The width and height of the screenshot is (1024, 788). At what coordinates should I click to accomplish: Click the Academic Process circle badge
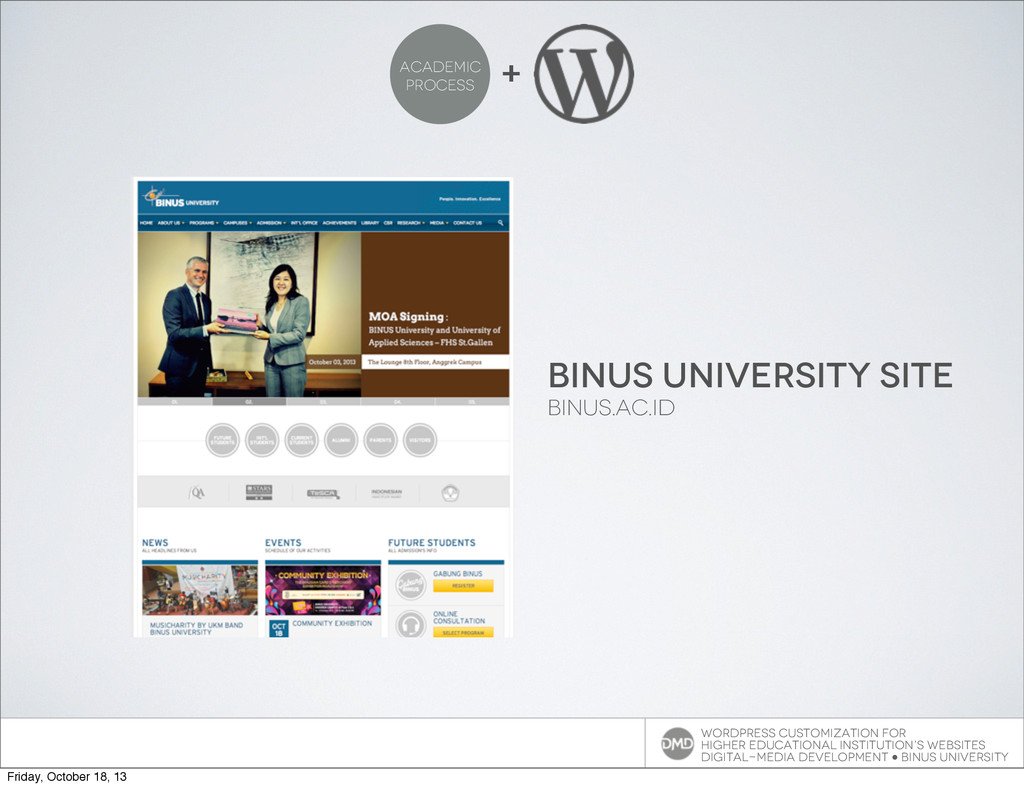click(440, 74)
